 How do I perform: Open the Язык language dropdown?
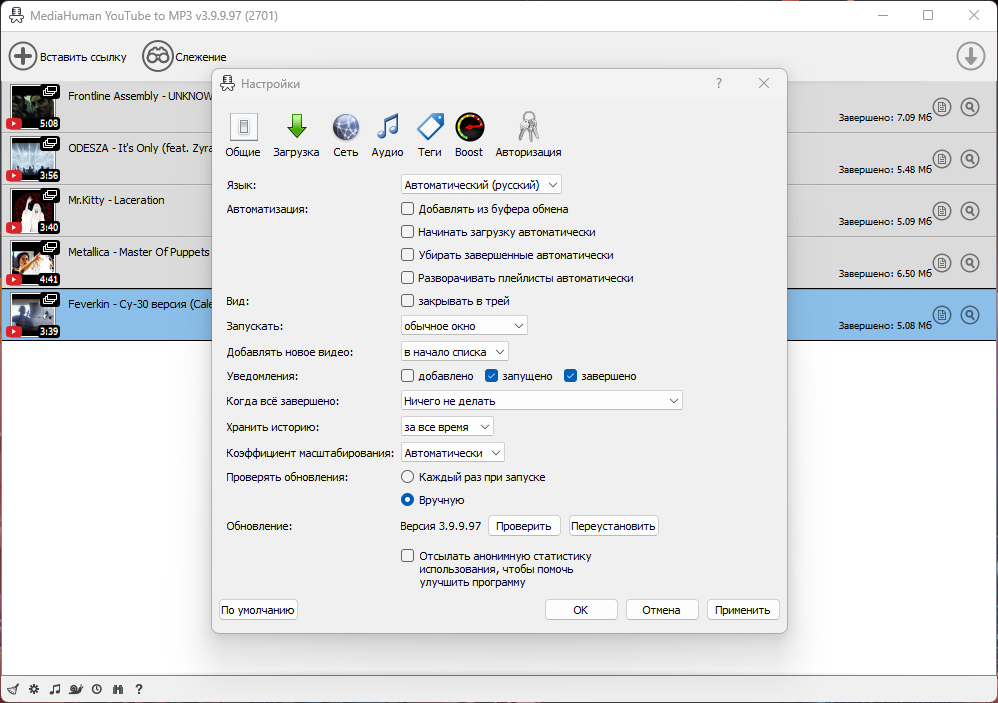[x=481, y=184]
